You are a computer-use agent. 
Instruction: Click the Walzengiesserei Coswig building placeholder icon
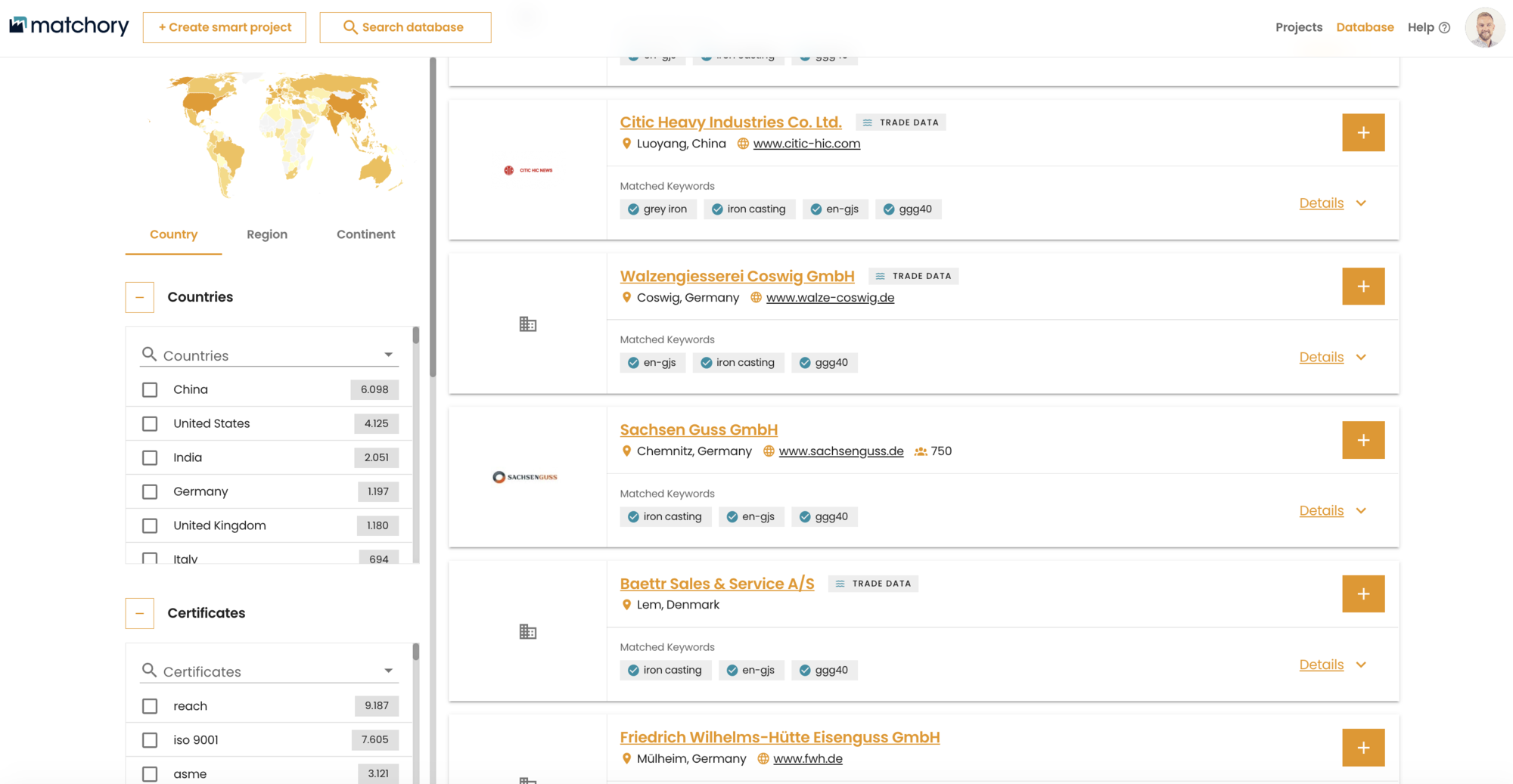528,324
